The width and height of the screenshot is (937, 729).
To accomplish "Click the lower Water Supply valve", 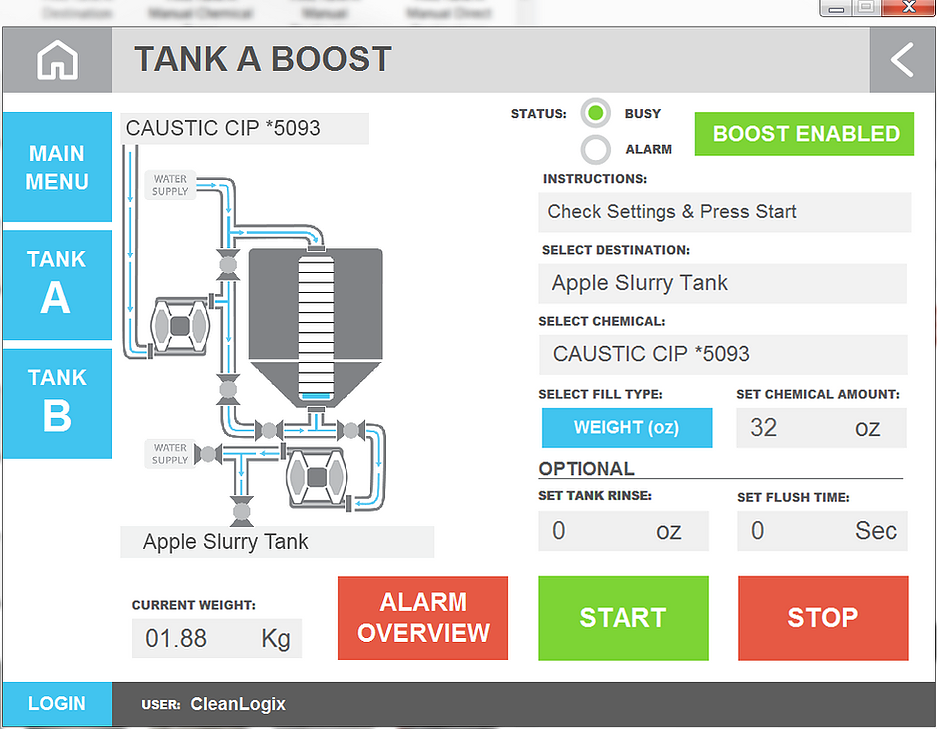I will 208,454.
